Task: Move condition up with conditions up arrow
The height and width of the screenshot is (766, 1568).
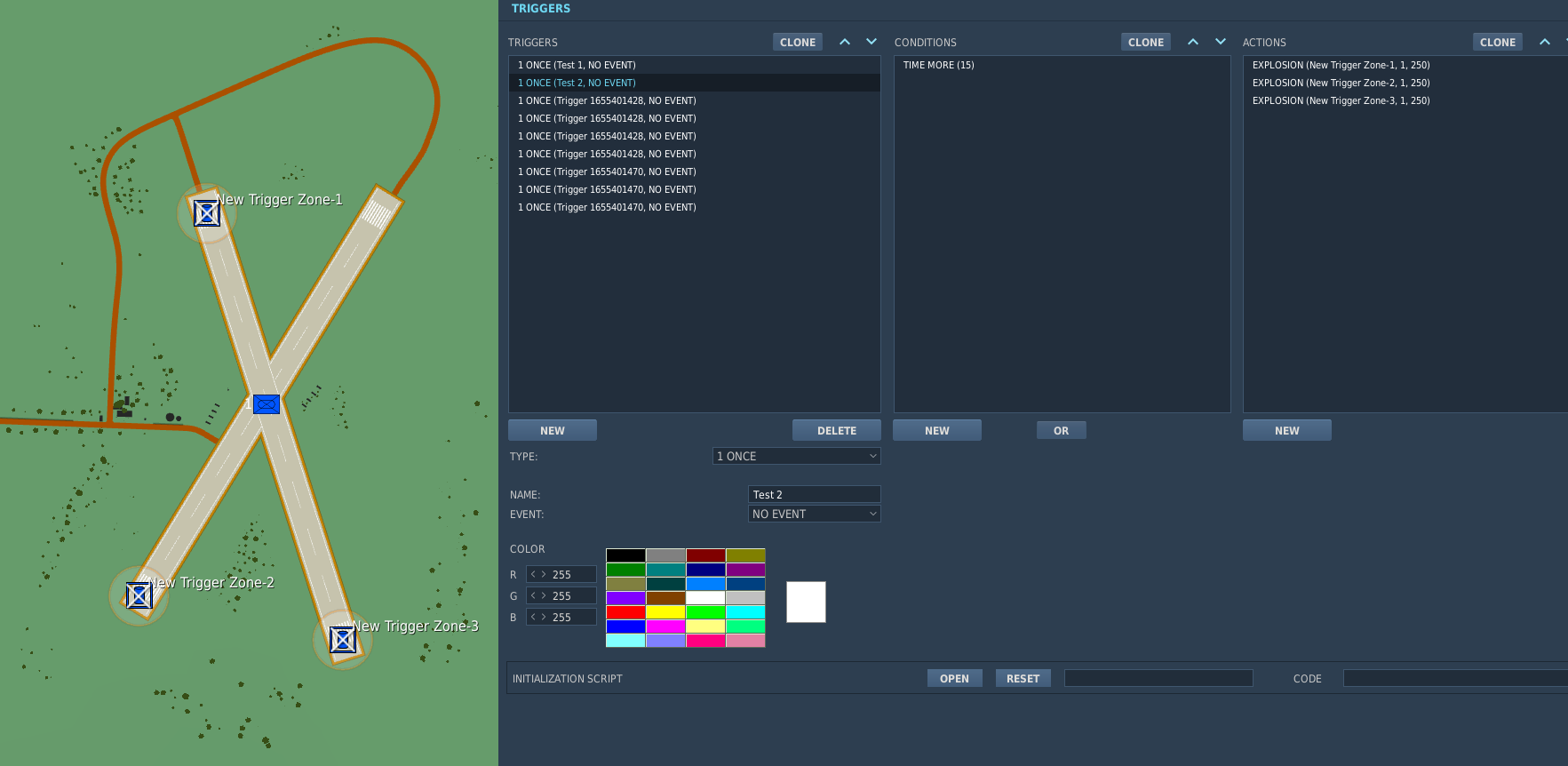Action: click(x=1193, y=42)
